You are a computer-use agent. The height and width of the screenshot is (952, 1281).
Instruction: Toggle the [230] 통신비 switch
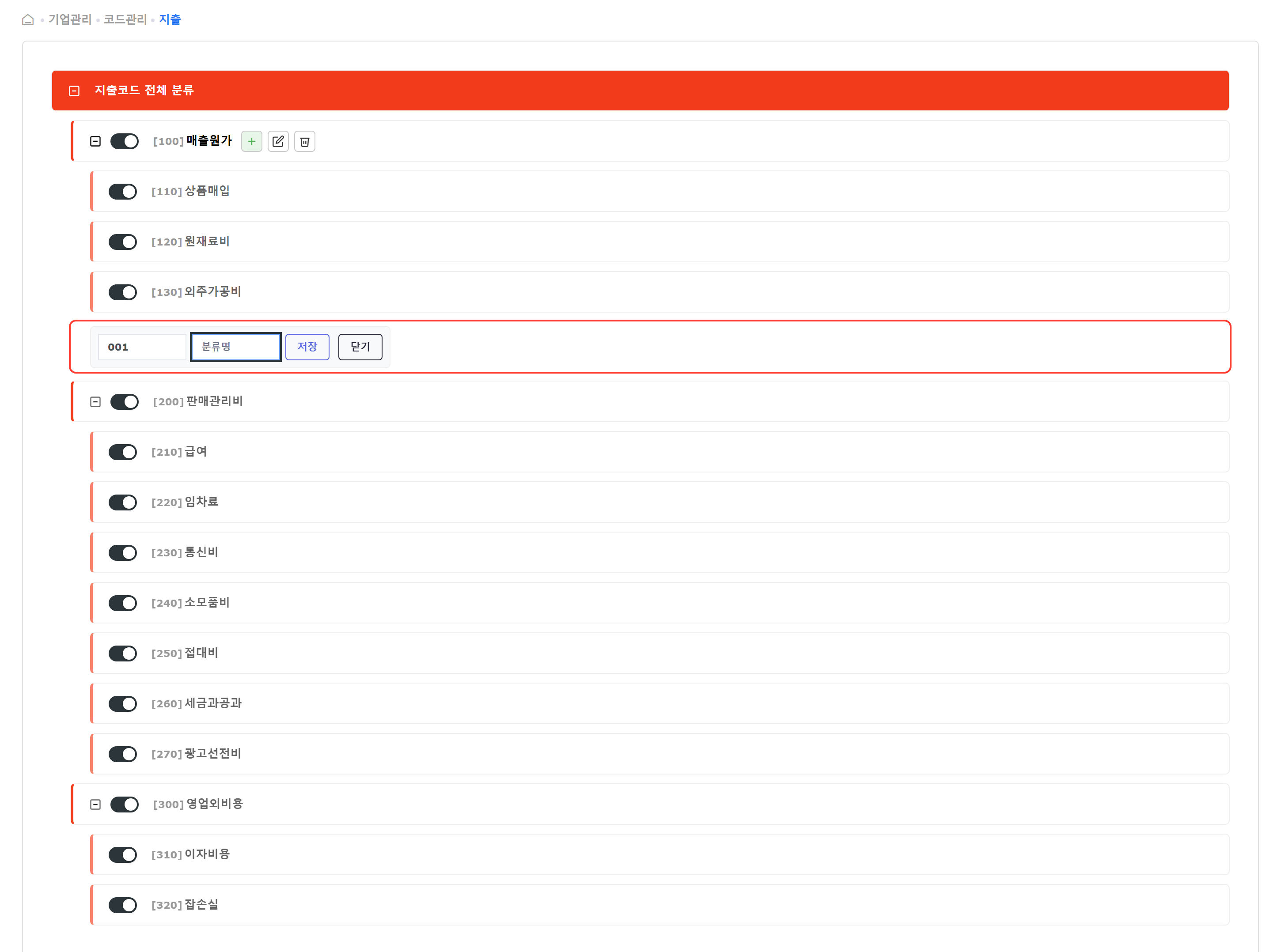point(123,553)
